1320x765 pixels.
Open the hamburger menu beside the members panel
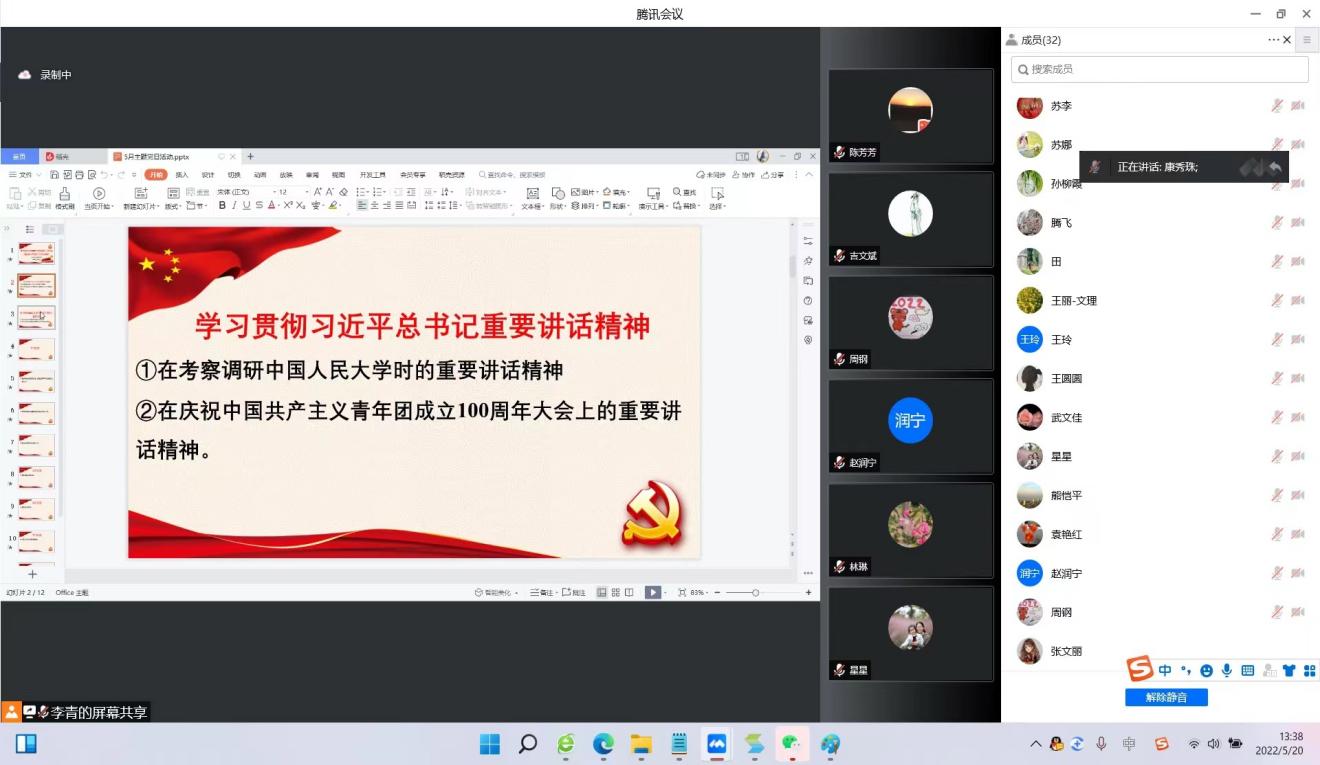click(x=1306, y=40)
